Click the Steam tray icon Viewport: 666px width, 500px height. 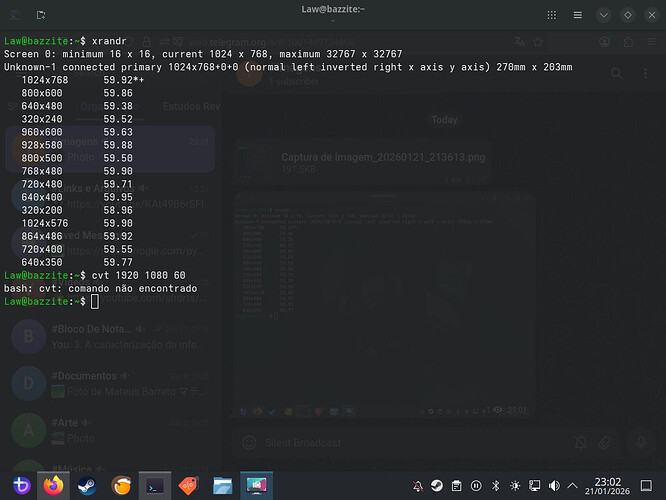point(437,485)
